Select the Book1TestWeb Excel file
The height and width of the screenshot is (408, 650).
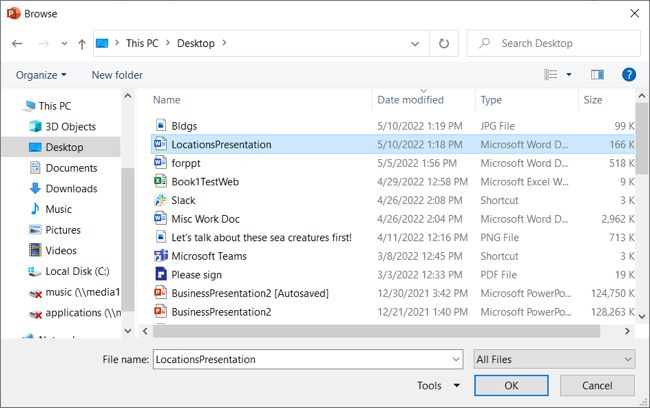click(x=204, y=182)
